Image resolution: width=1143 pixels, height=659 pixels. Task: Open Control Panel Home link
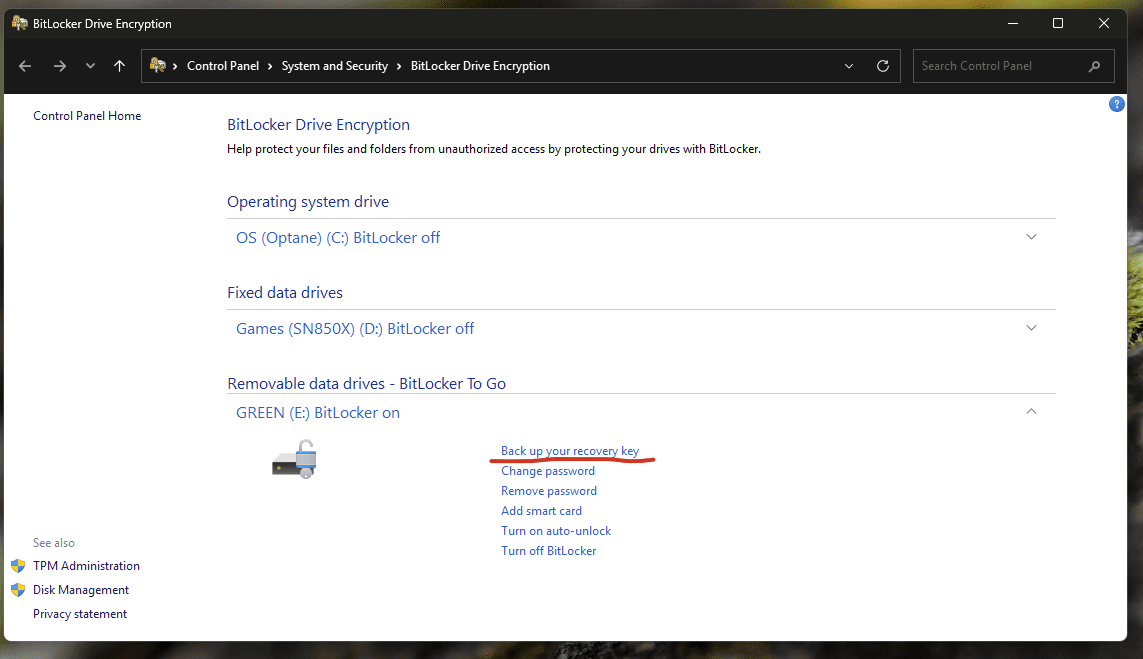(87, 116)
